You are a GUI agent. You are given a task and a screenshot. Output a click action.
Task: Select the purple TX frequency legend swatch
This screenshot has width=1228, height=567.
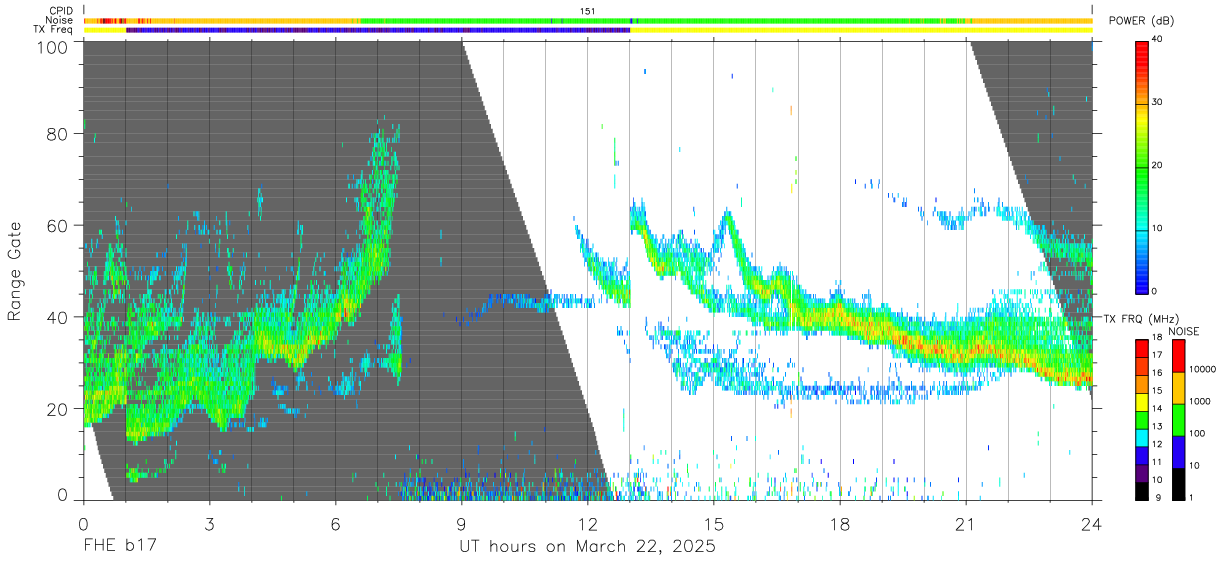[1141, 473]
